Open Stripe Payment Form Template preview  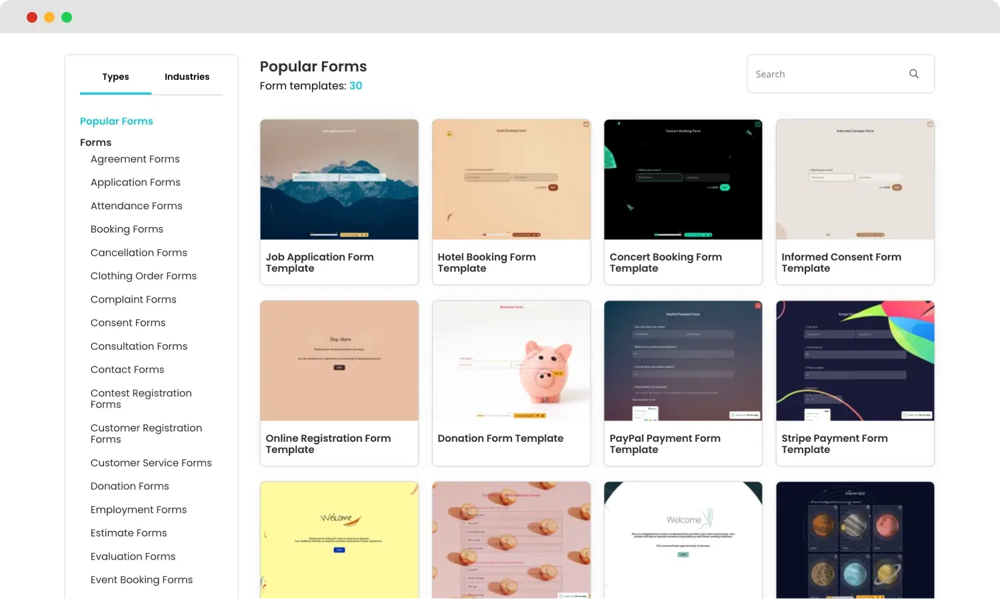(x=855, y=361)
